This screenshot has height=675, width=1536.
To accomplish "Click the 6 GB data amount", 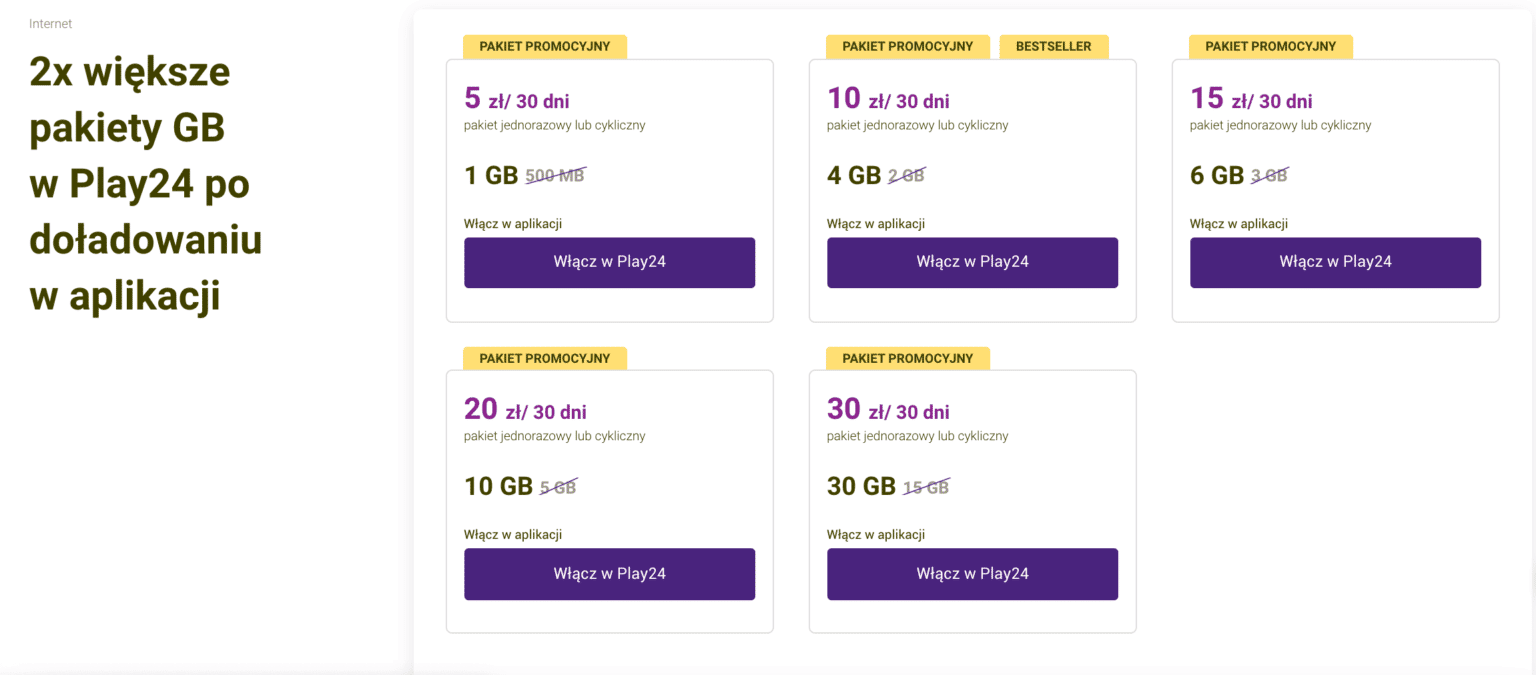I will [x=1217, y=176].
